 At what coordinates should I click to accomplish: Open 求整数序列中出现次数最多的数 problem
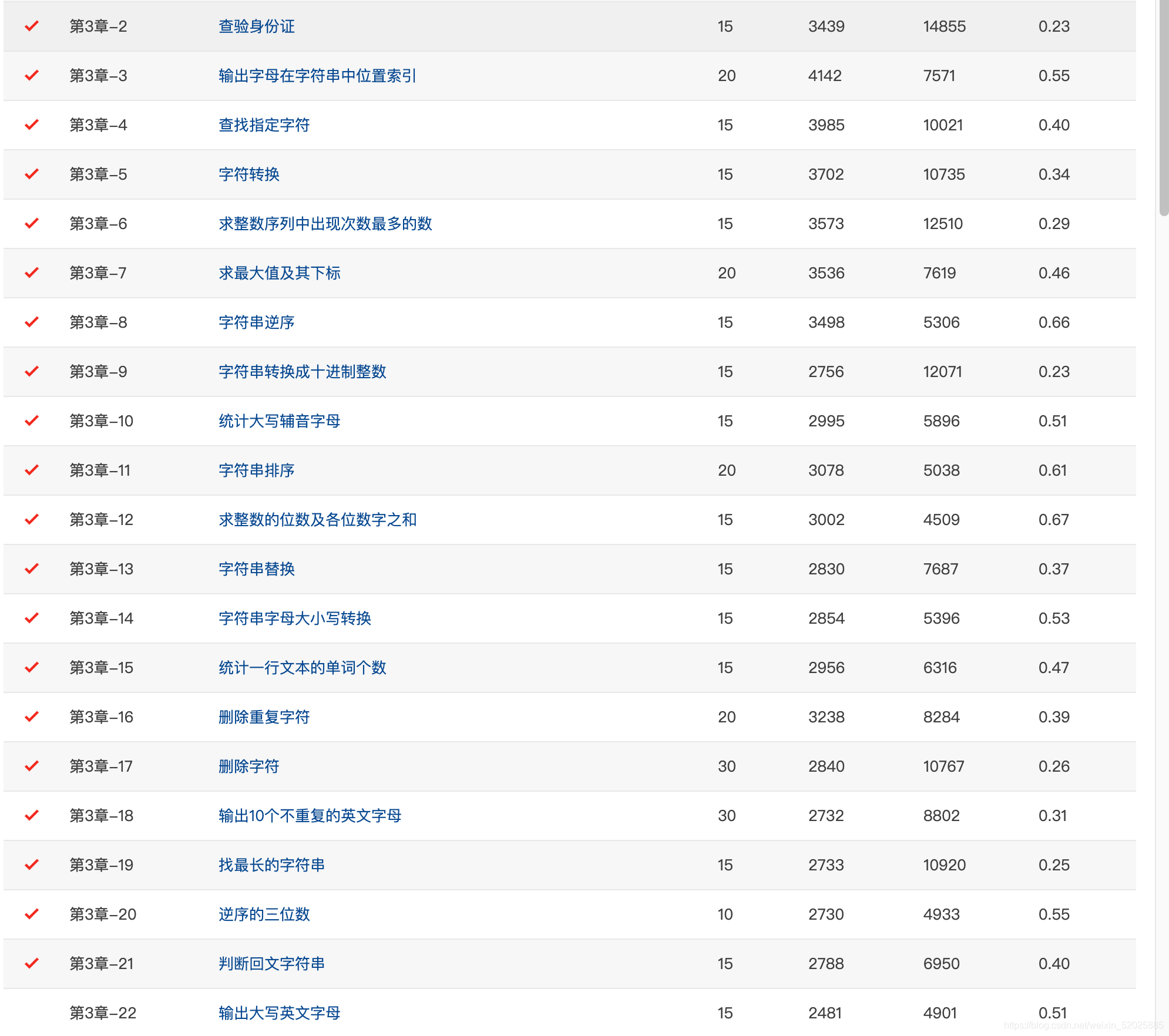point(325,224)
